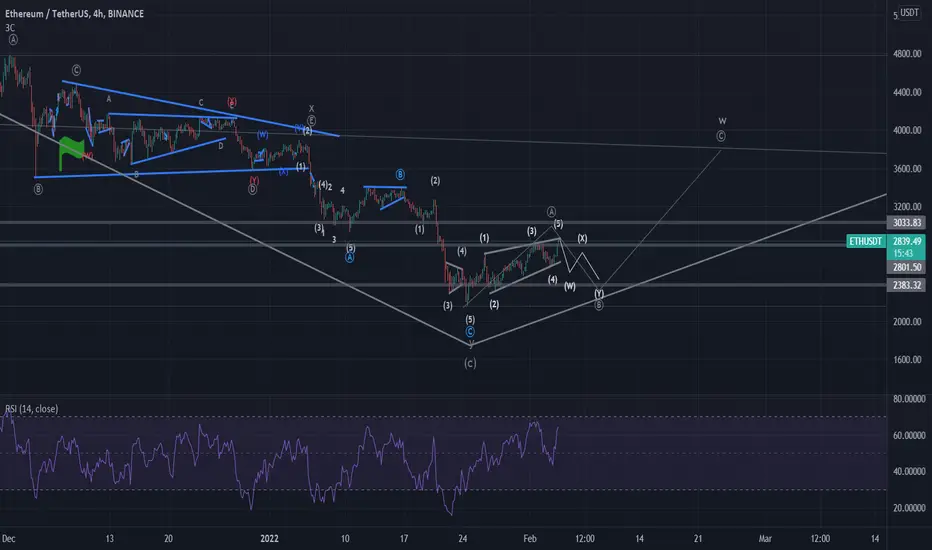Select the RSI (14, close) indicator label
This screenshot has height=550, width=932.
tap(32, 408)
